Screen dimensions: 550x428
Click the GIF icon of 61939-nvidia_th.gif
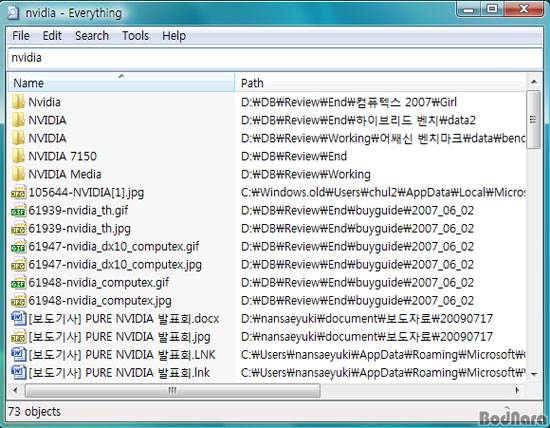(x=18, y=210)
